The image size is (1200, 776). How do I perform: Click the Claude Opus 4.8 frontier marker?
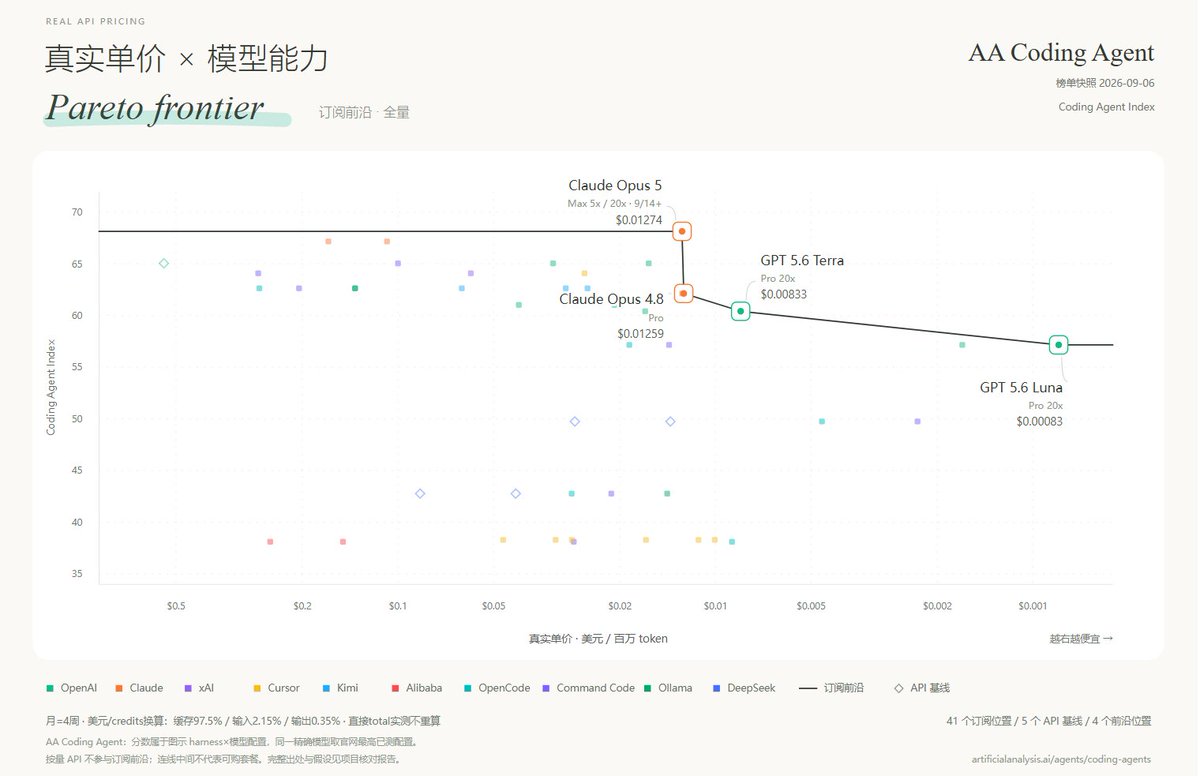tap(683, 293)
